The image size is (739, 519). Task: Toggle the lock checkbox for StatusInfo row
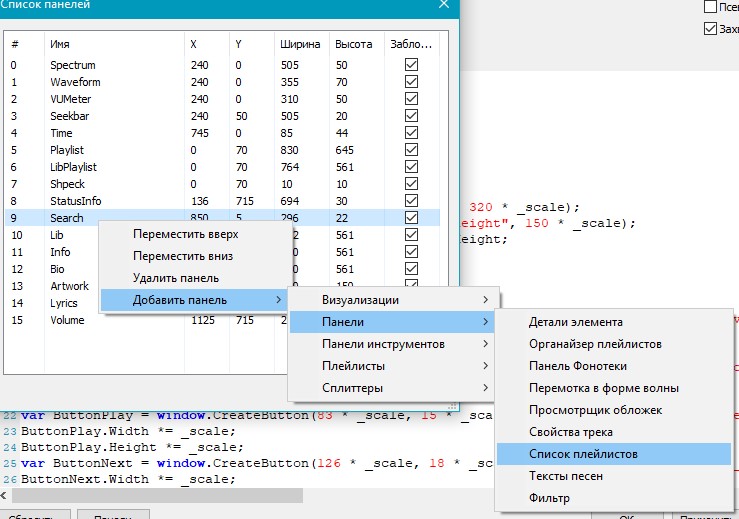click(411, 201)
